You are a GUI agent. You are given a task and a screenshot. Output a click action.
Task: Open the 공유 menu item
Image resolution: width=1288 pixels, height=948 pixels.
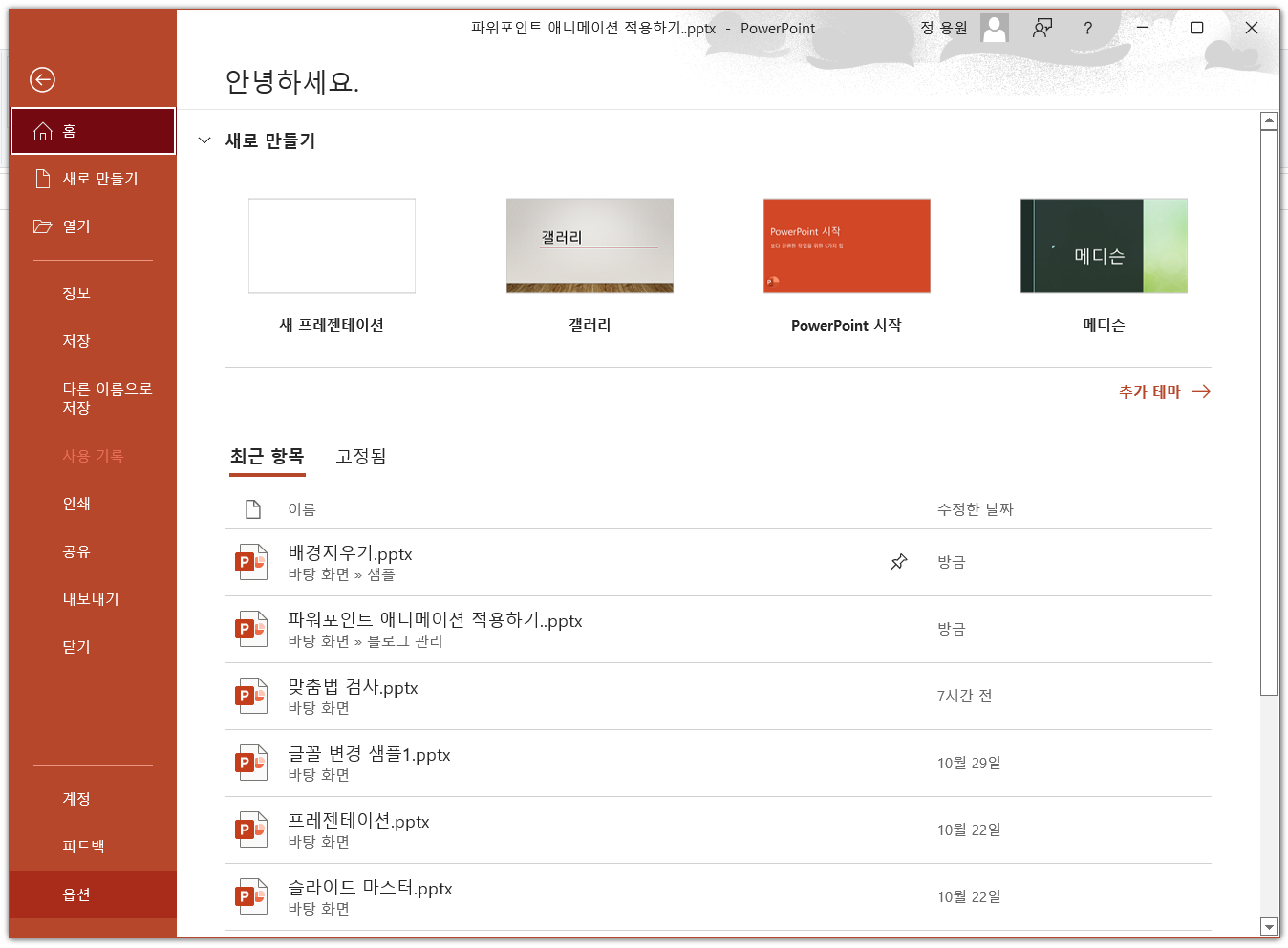point(93,551)
